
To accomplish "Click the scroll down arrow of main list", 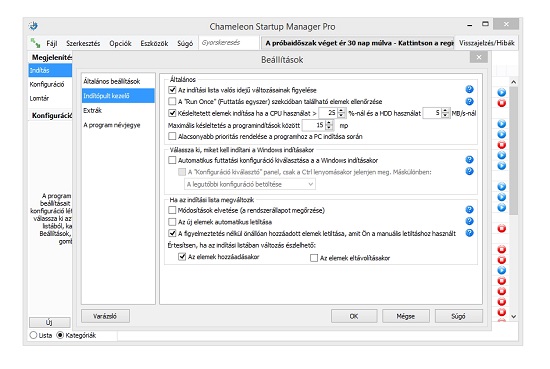I will [x=514, y=316].
